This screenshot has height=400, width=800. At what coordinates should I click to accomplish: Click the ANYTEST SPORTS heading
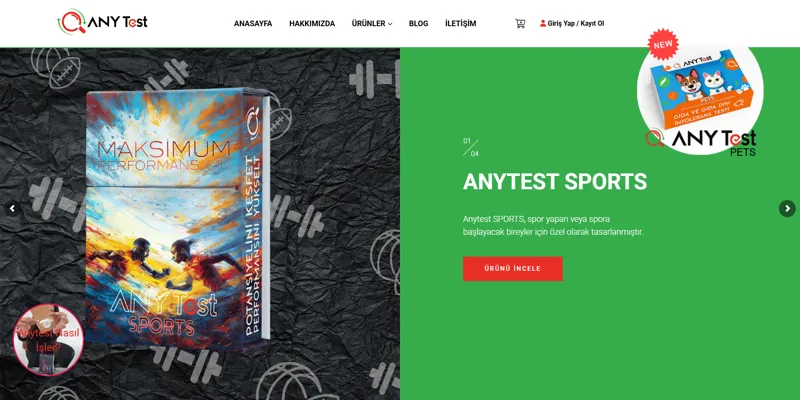[x=555, y=182]
